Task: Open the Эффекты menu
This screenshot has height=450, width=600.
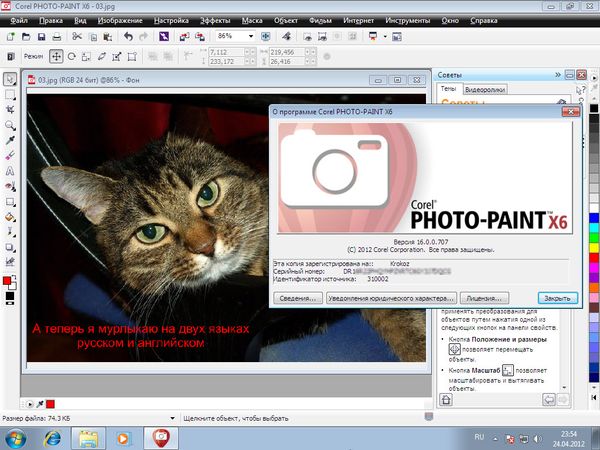Action: [x=214, y=19]
